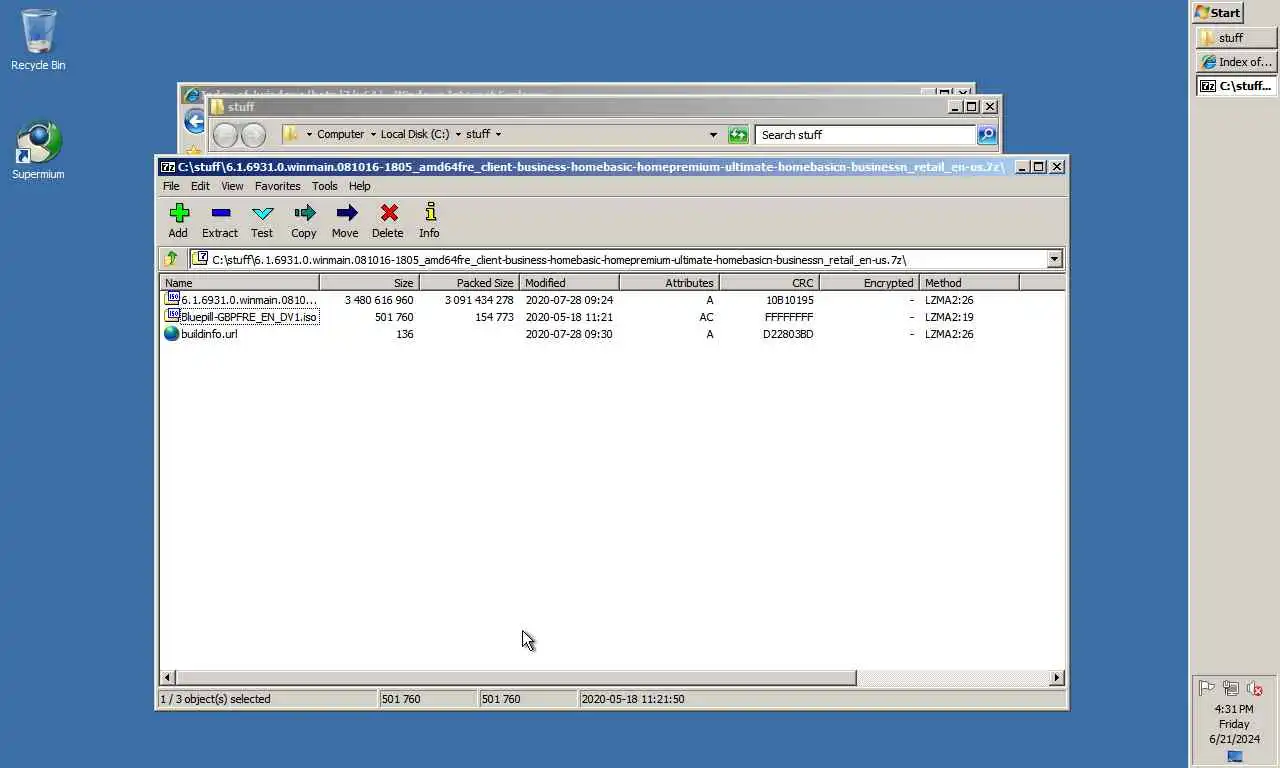Viewport: 1280px width, 768px height.
Task: Click the action center flag tray icon
Action: (x=1207, y=688)
